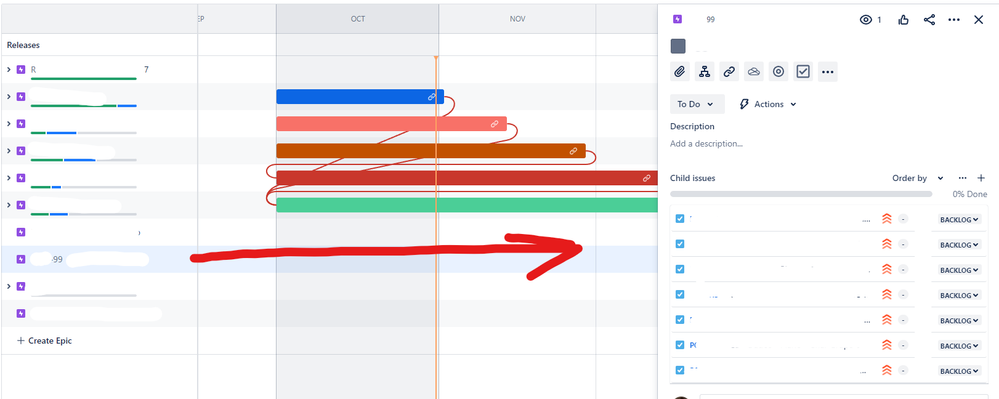The image size is (999, 399).
Task: Click the link issue chain icon
Action: click(729, 71)
